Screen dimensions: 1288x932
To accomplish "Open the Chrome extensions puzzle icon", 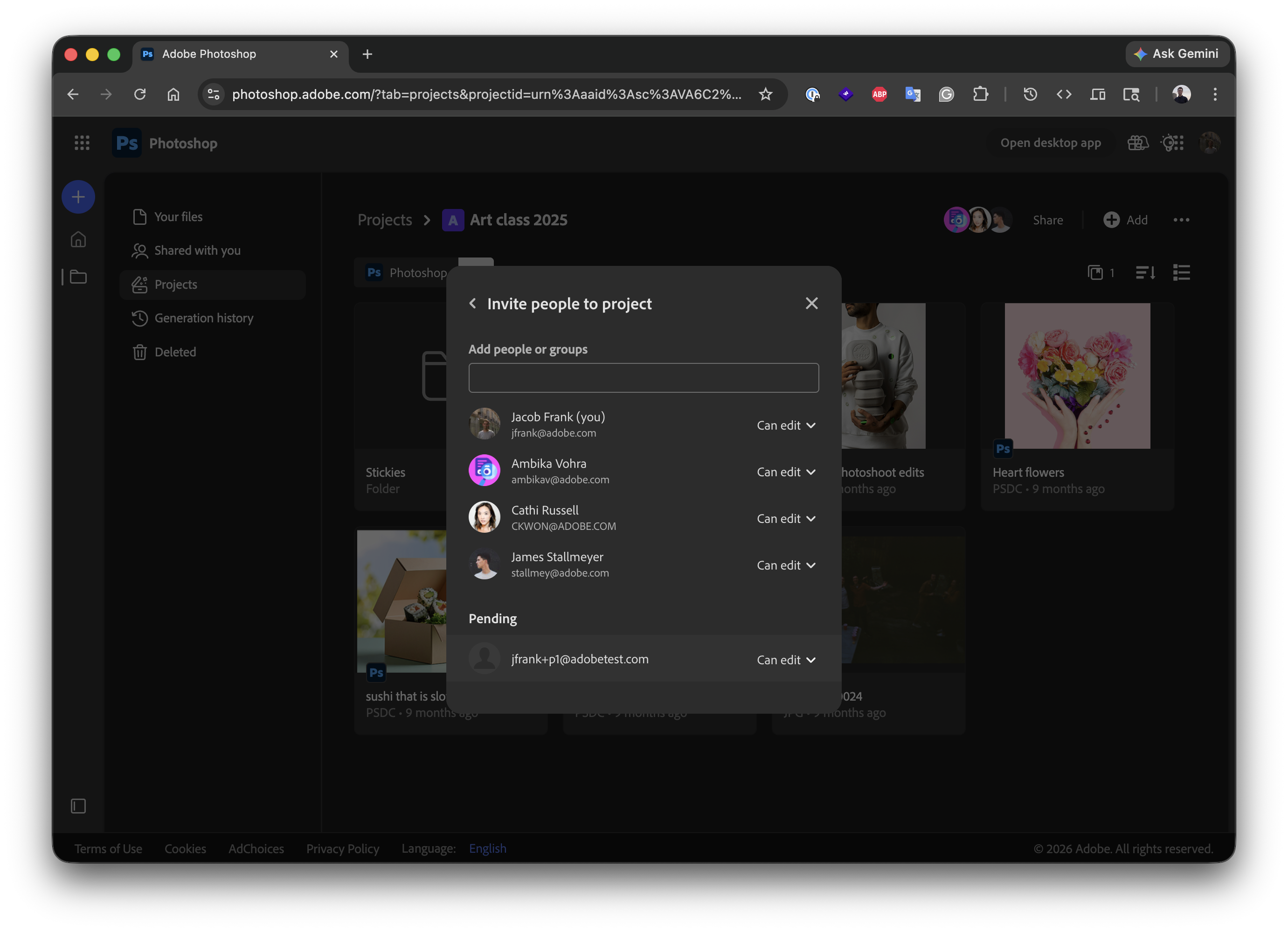I will tap(980, 94).
